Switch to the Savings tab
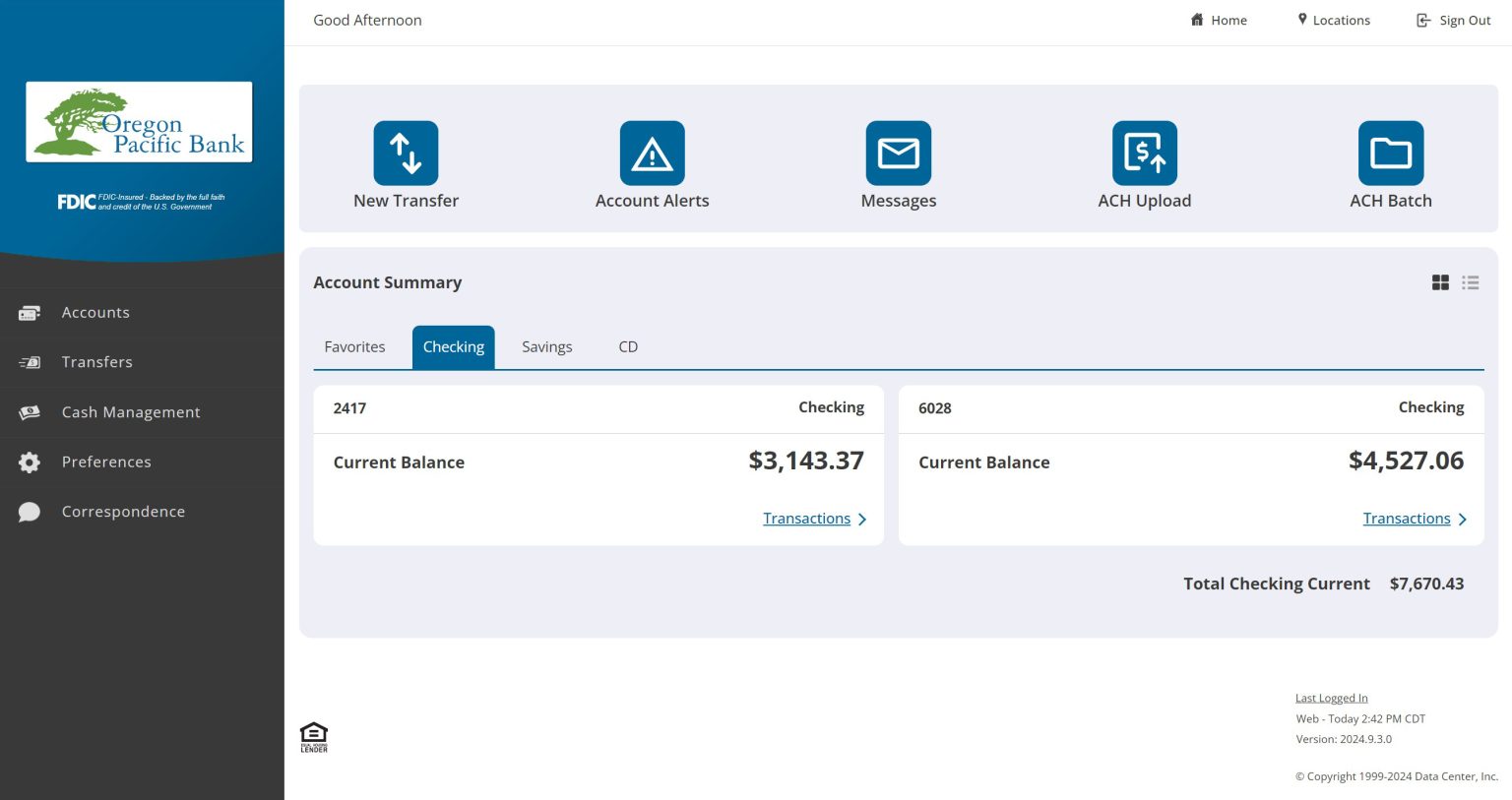Viewport: 1512px width, 800px height. pos(546,346)
